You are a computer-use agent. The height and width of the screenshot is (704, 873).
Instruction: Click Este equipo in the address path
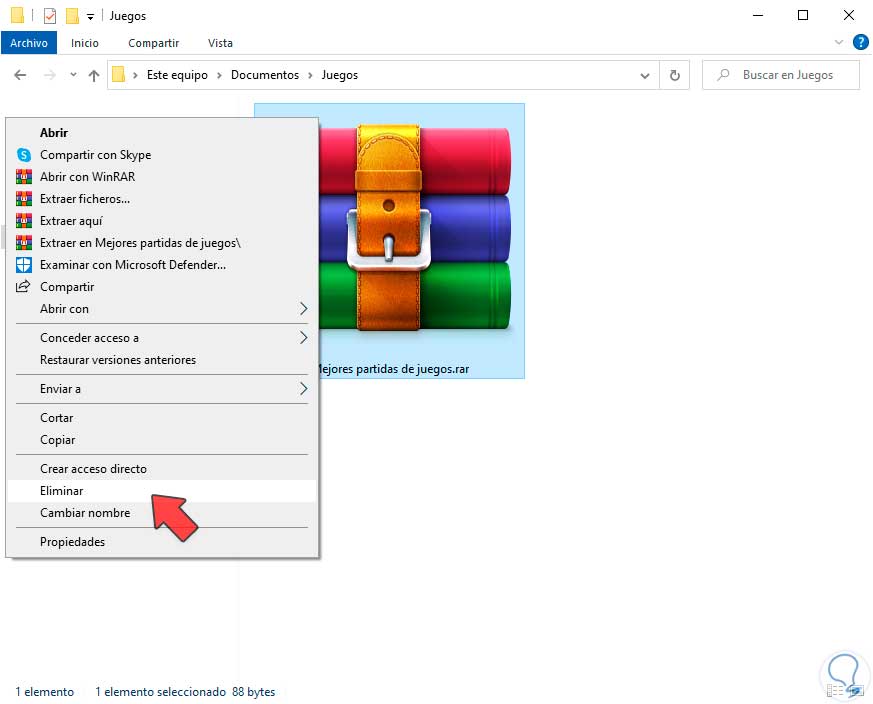tap(177, 75)
